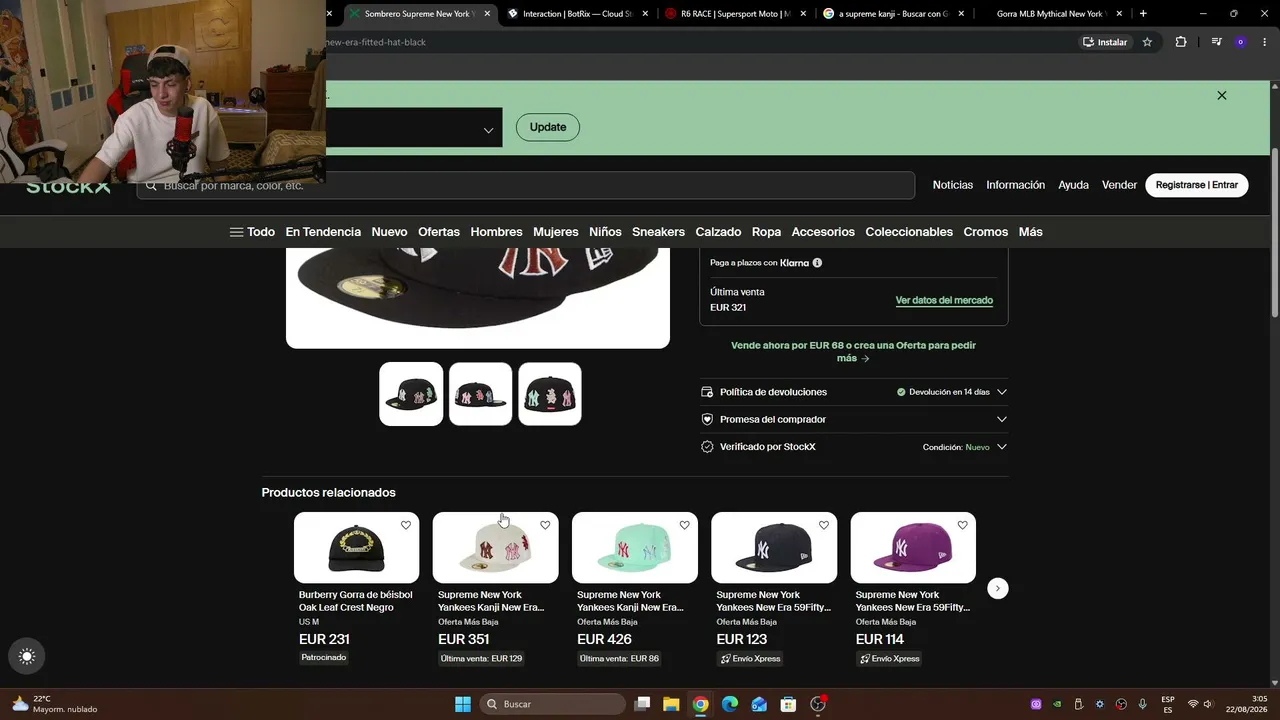1280x720 pixels.
Task: Favorite the EUR 426 mint Kanji hat
Action: pyautogui.click(x=684, y=525)
